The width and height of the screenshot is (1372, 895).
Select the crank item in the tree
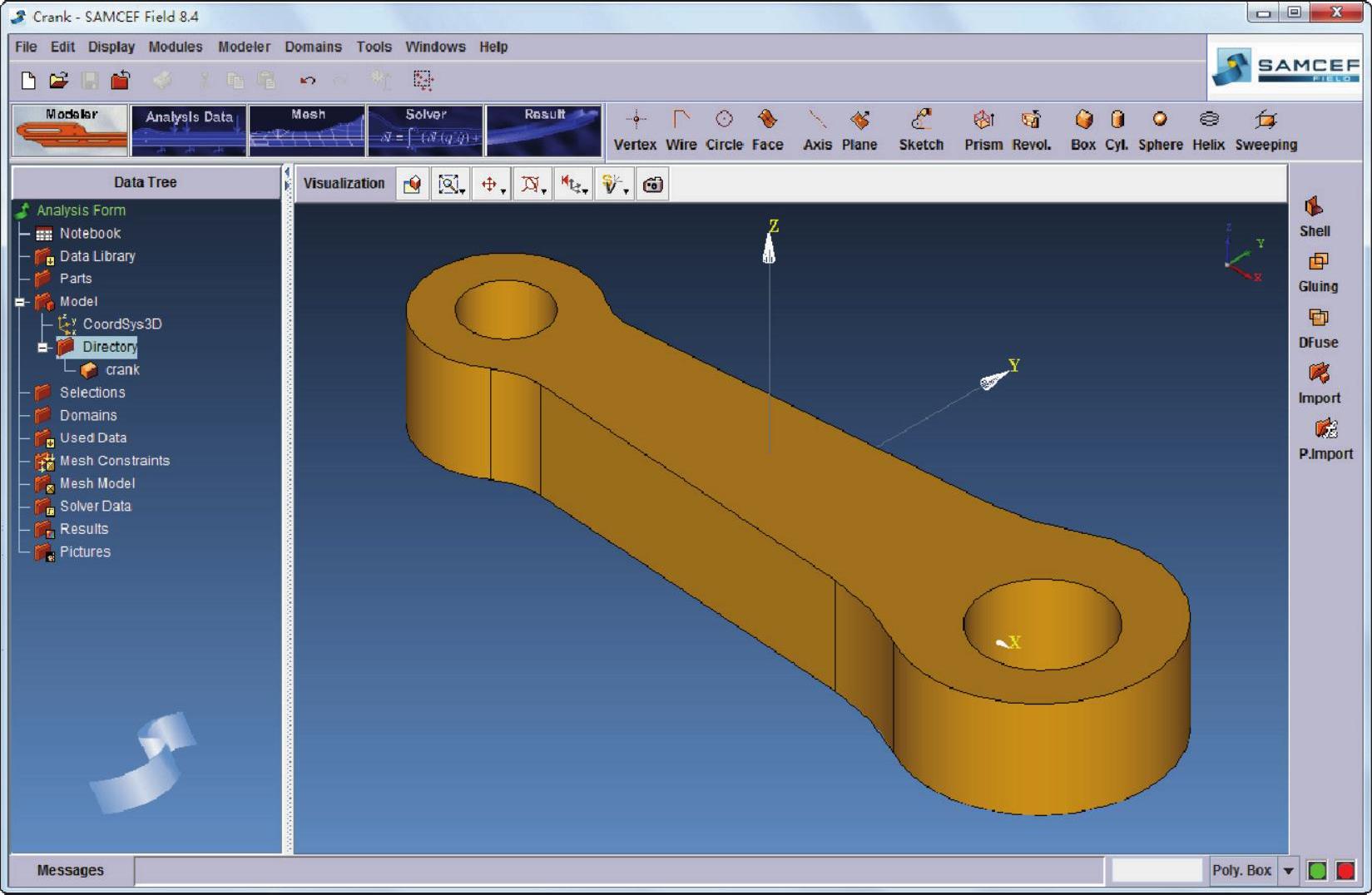121,370
